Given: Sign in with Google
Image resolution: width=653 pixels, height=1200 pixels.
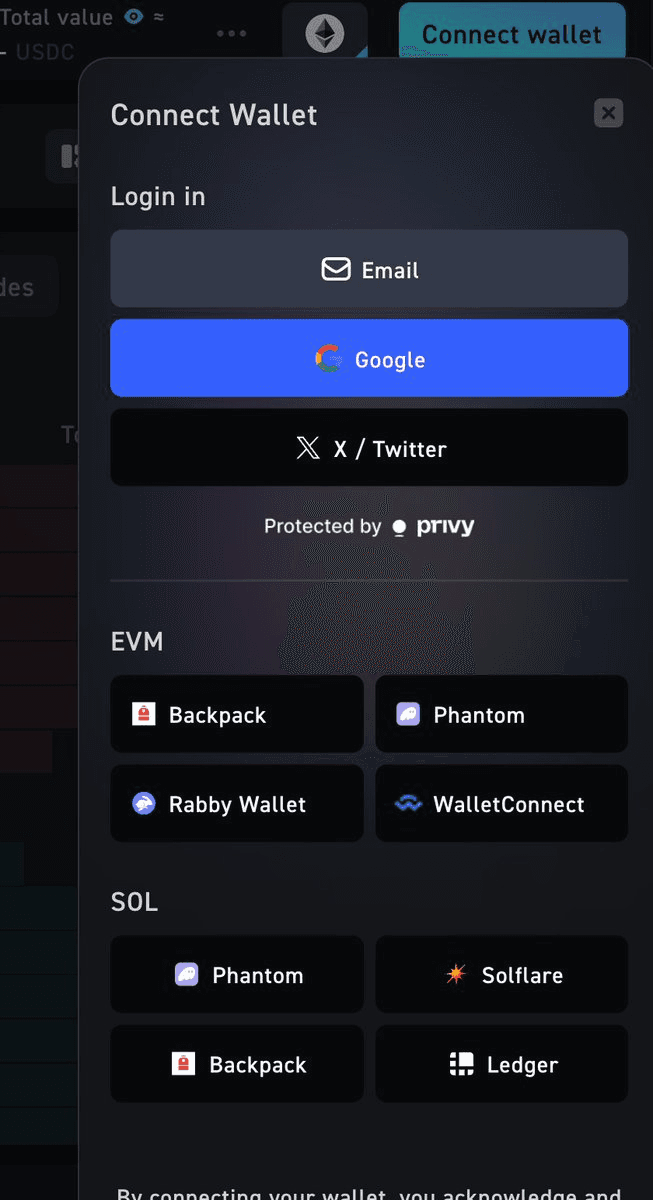Looking at the screenshot, I should pyautogui.click(x=369, y=358).
